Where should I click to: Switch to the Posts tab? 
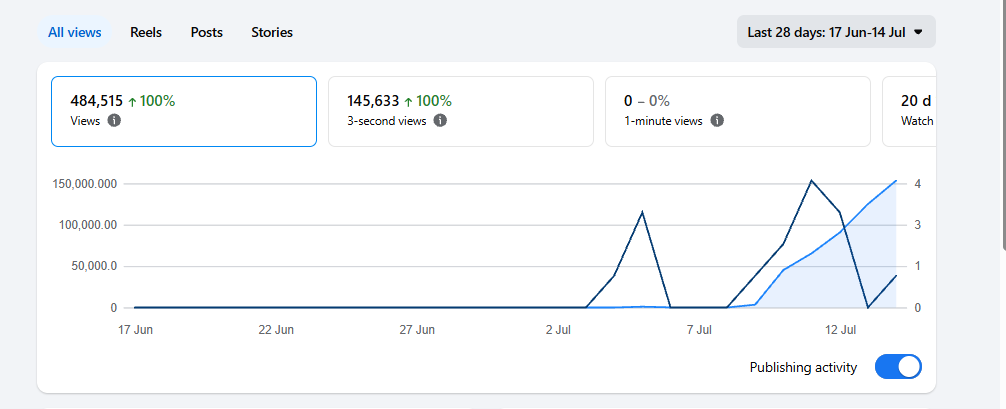pyautogui.click(x=207, y=32)
